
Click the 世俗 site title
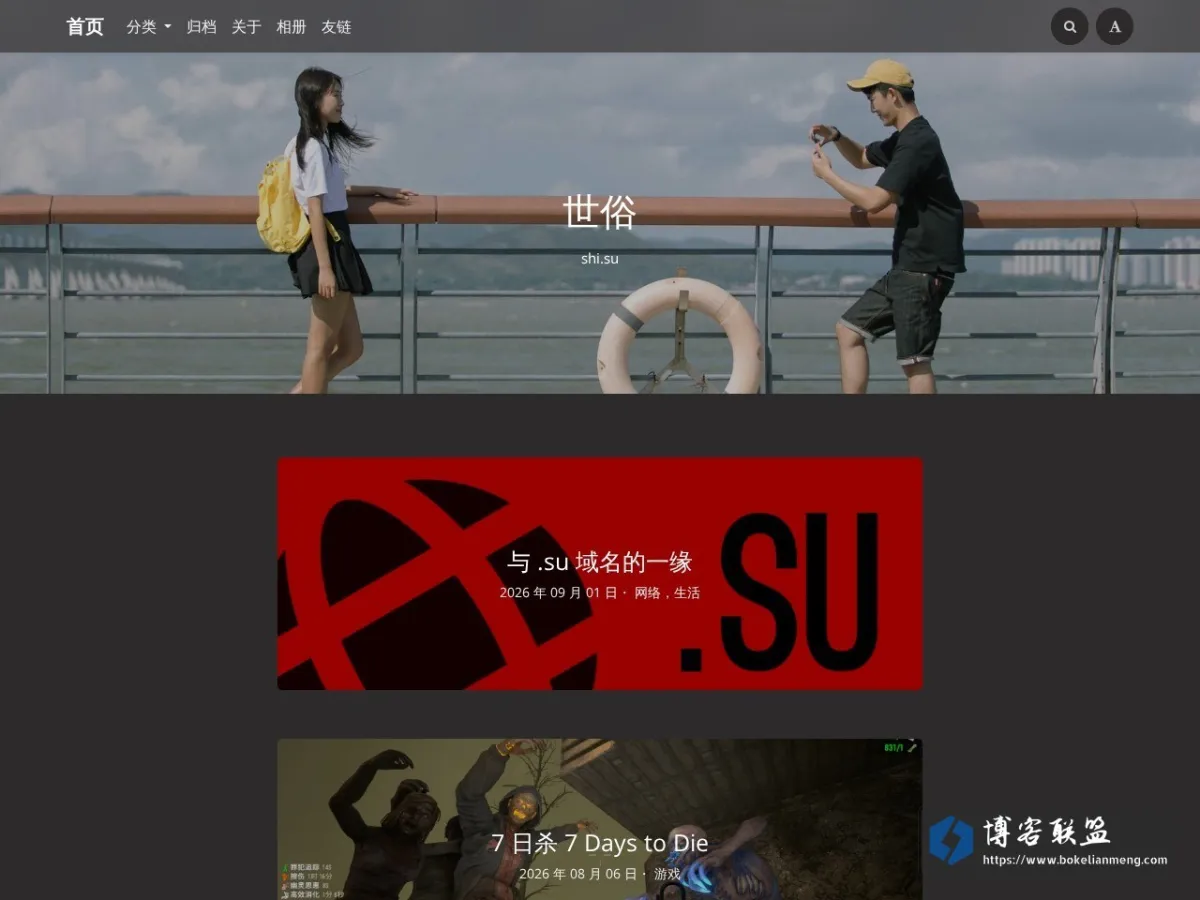[600, 212]
